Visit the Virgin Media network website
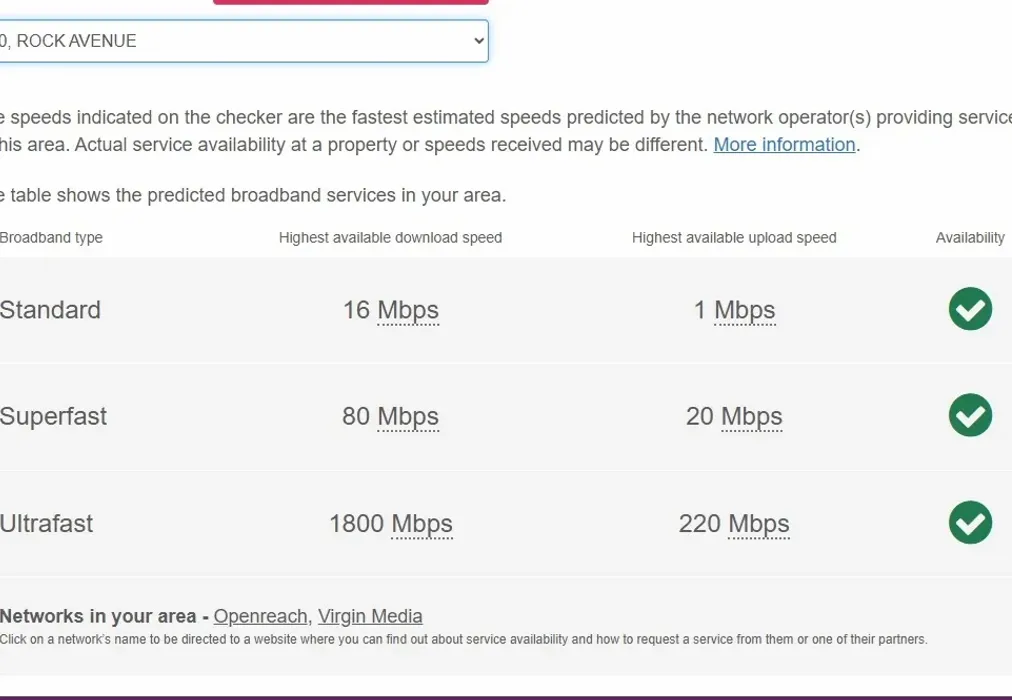The height and width of the screenshot is (700, 1012). coord(370,616)
